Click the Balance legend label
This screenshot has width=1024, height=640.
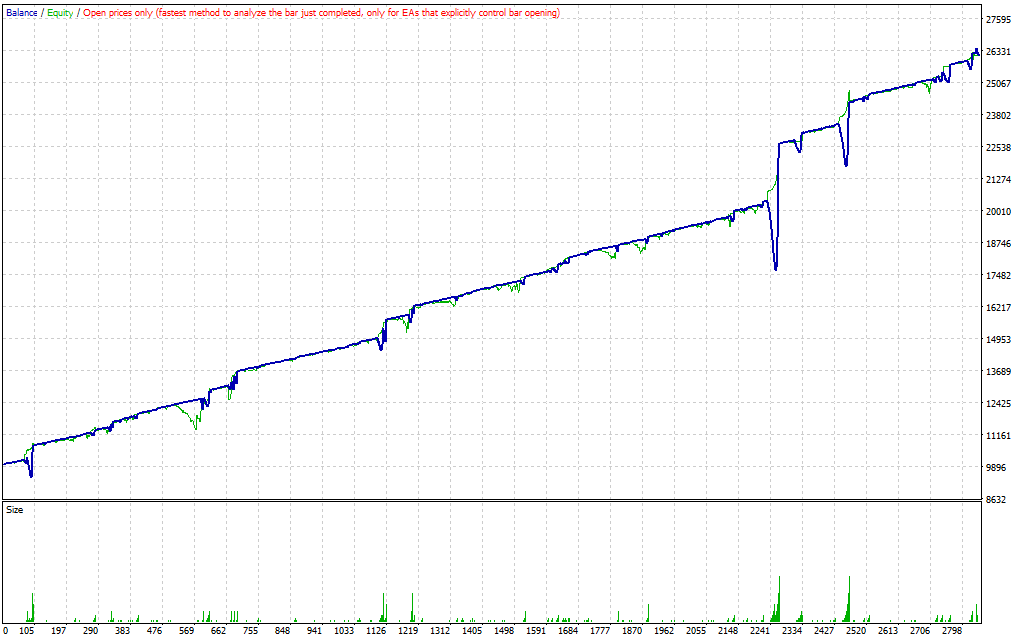tap(22, 13)
